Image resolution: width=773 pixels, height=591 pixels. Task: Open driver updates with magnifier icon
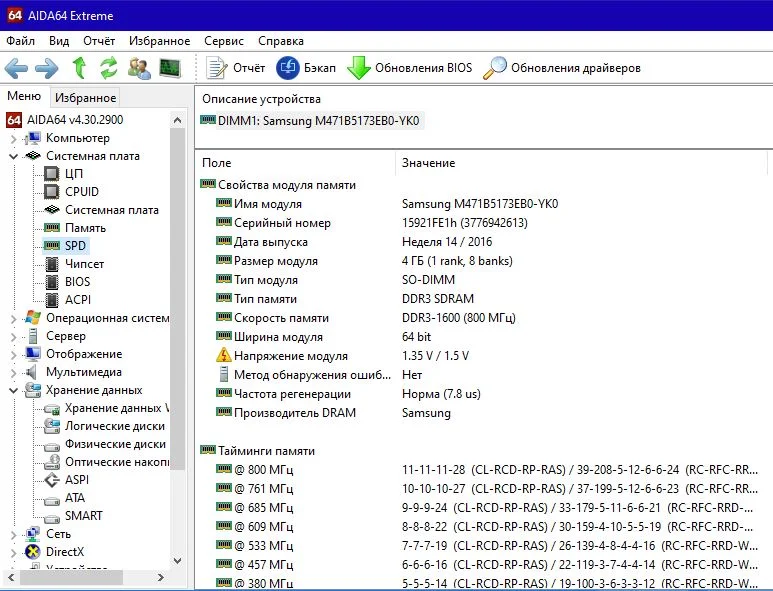coord(561,68)
